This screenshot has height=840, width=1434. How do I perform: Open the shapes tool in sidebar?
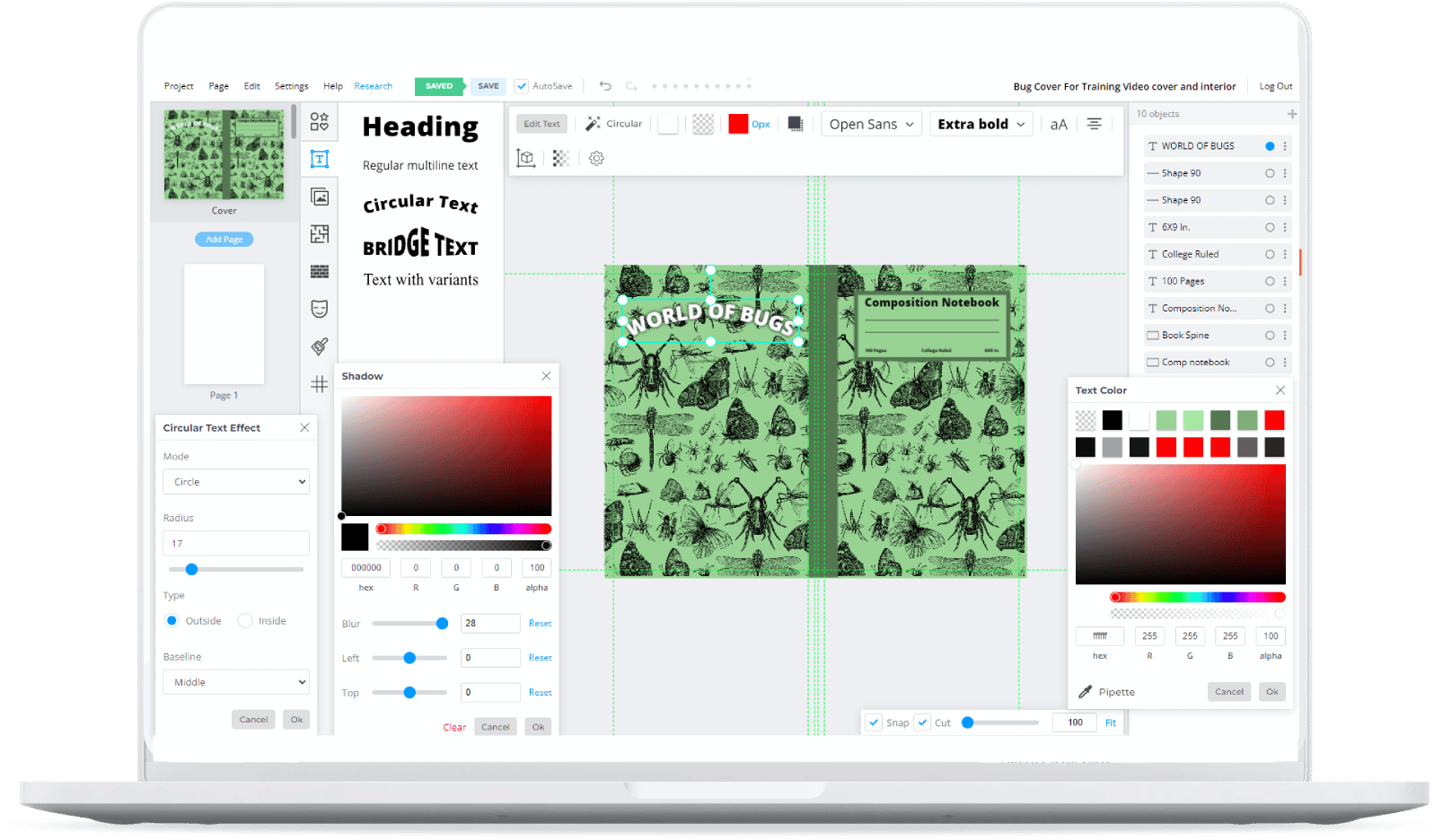(320, 121)
